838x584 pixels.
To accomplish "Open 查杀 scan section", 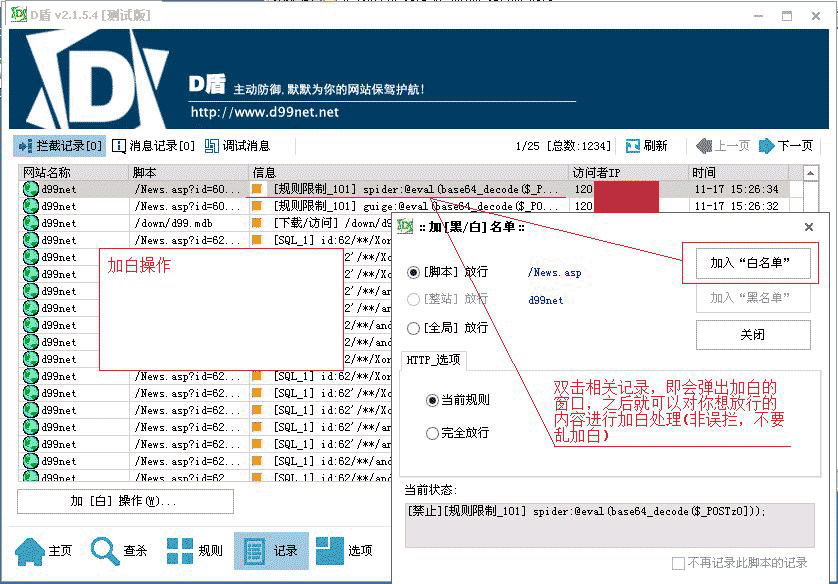I will click(119, 551).
